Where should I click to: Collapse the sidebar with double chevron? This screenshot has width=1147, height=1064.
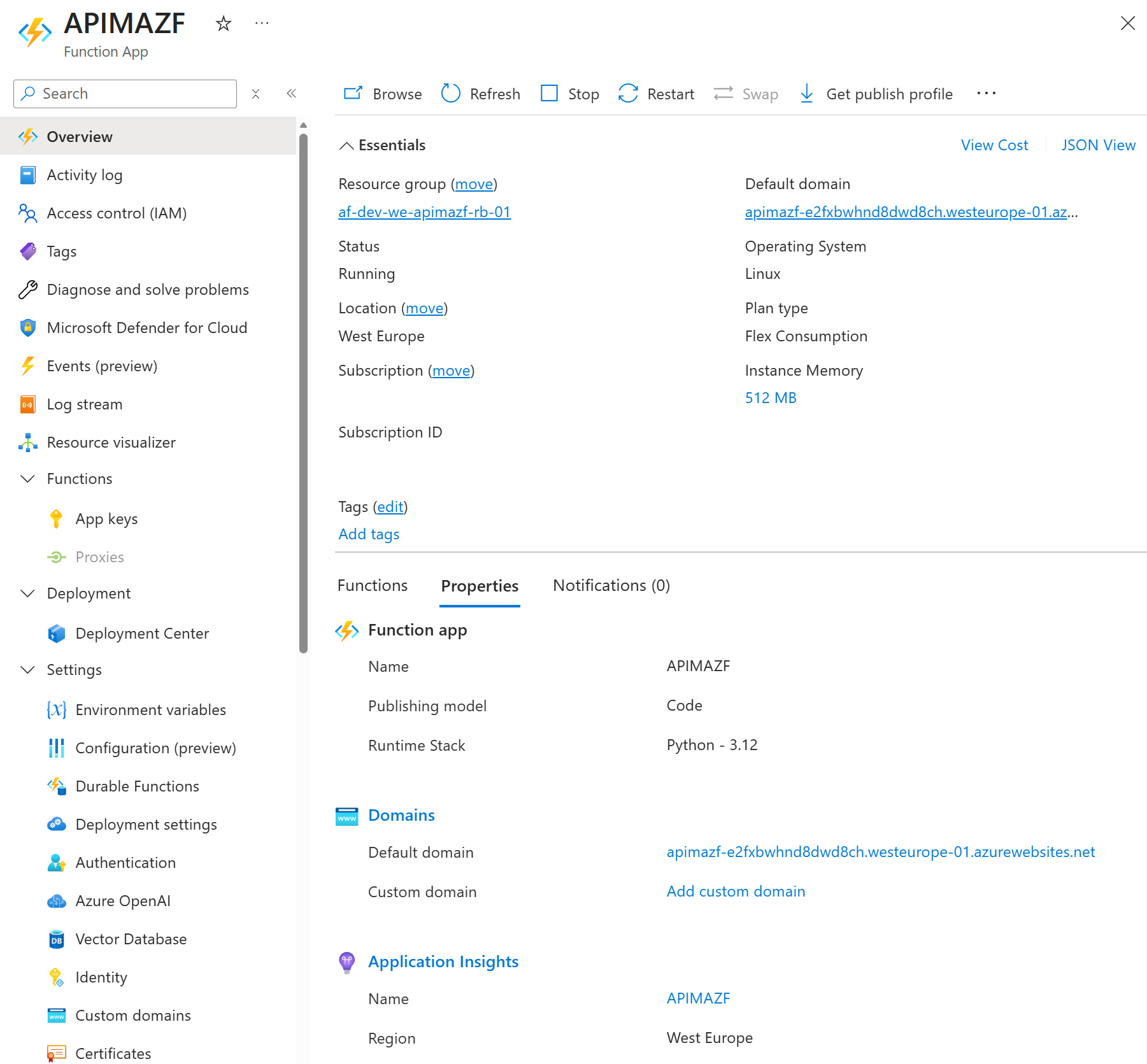tap(292, 94)
